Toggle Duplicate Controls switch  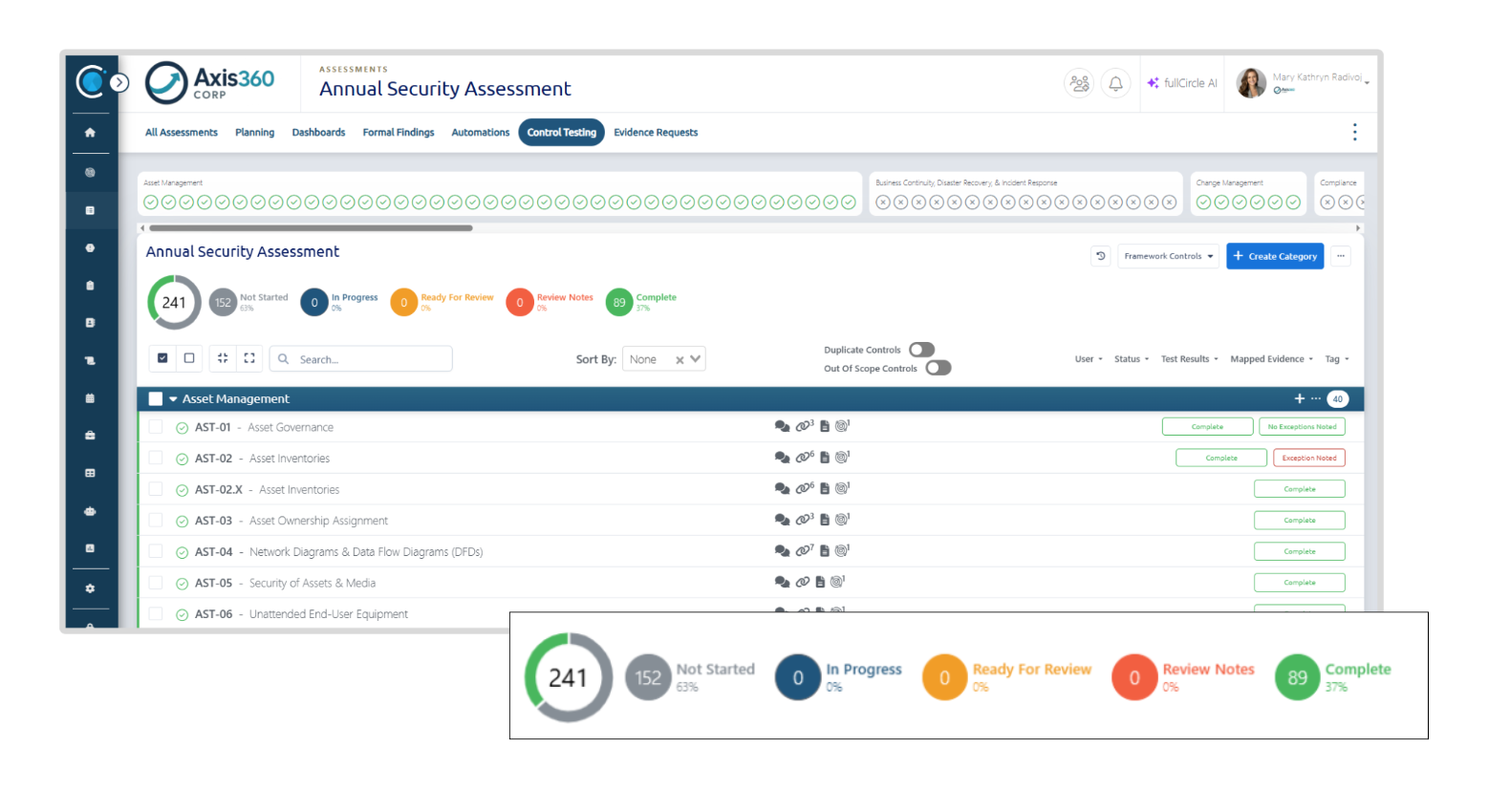coord(921,350)
